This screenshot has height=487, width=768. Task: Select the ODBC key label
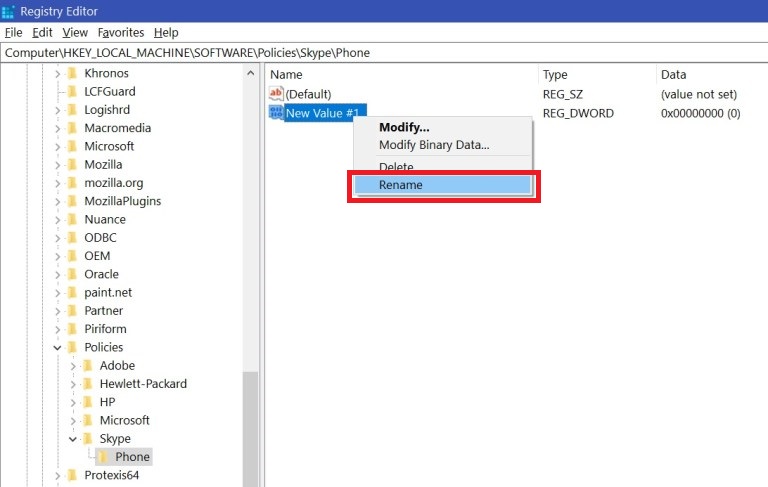point(100,238)
